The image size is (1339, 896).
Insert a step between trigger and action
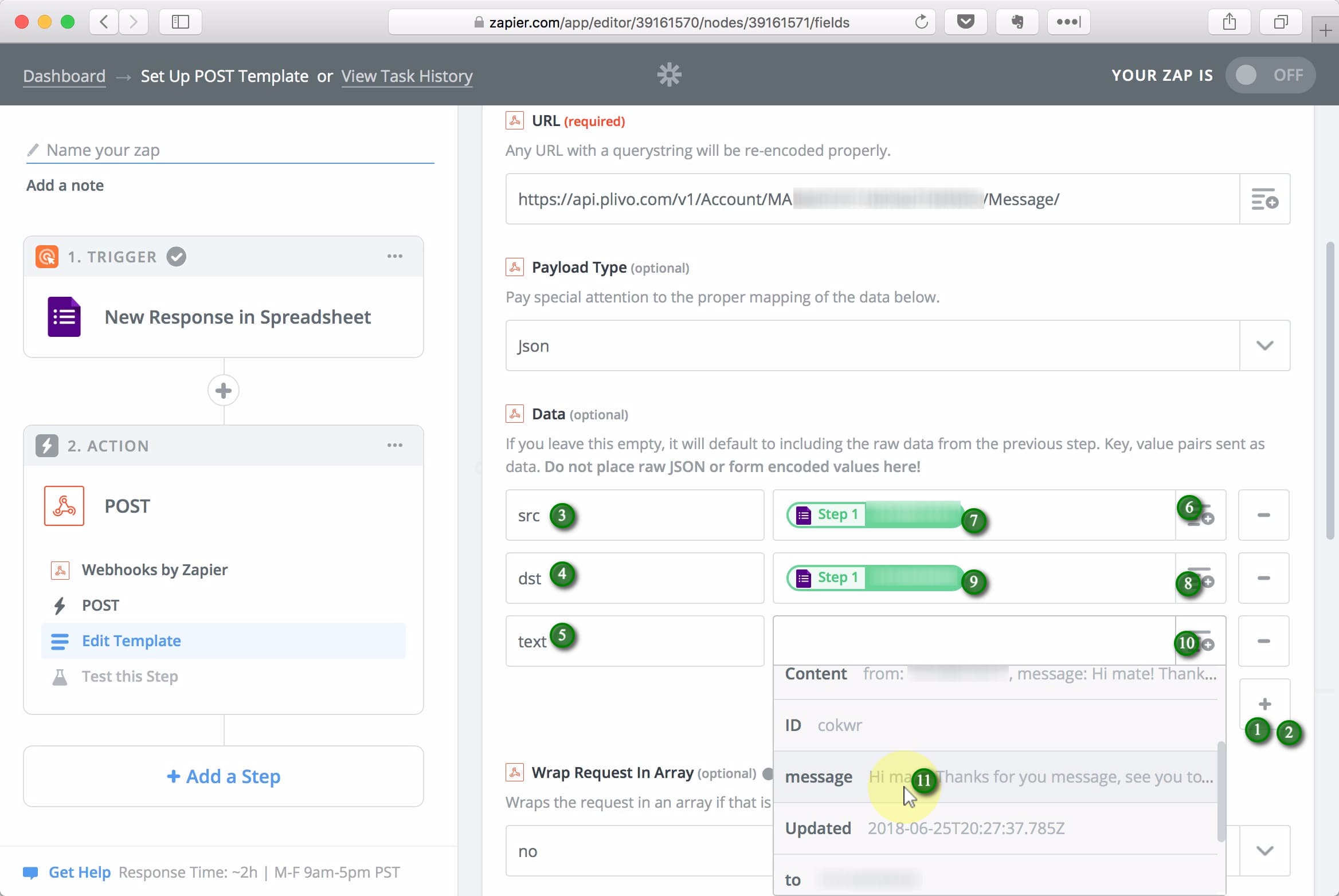224,391
